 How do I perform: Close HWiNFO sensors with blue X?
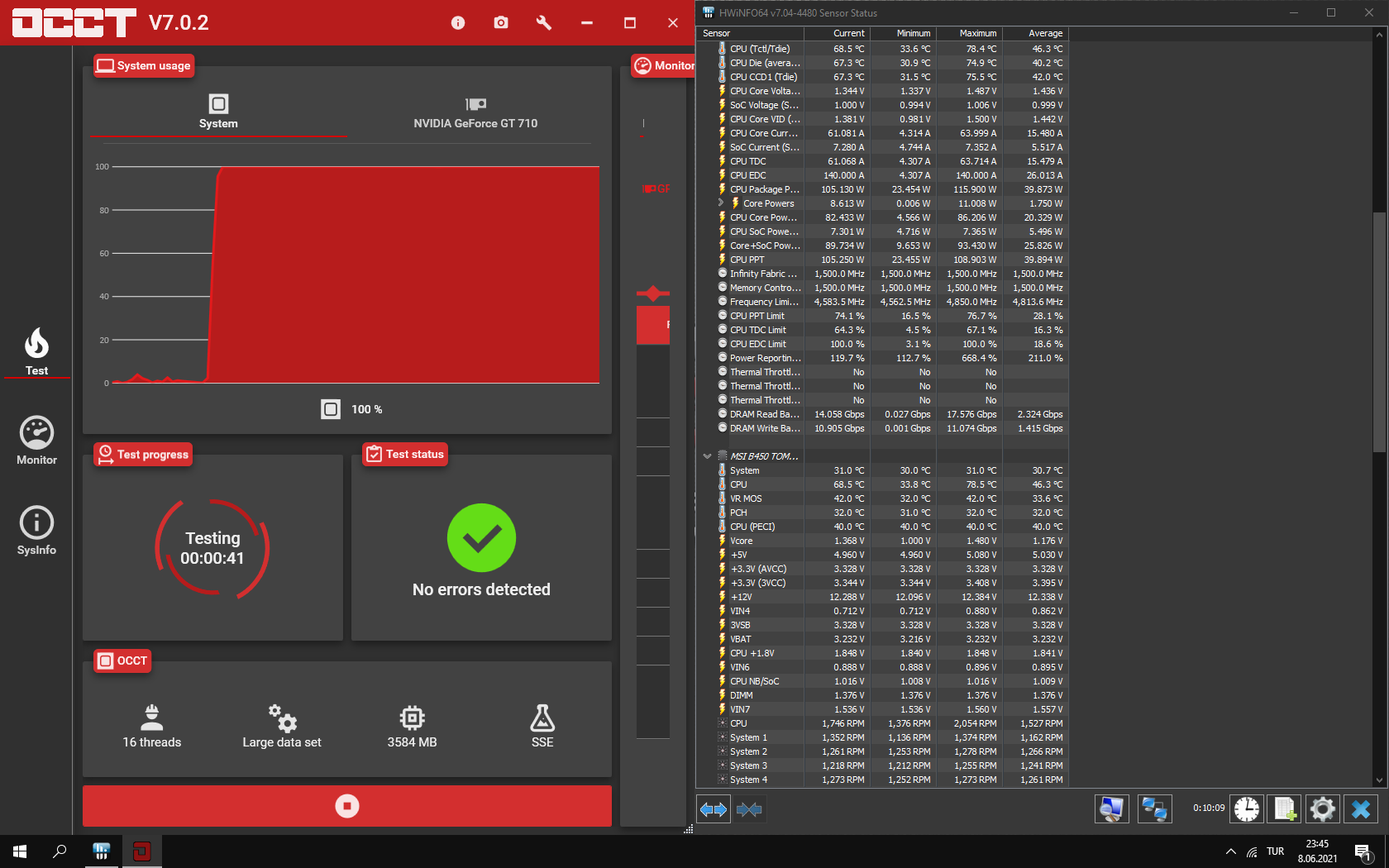pyautogui.click(x=1361, y=809)
